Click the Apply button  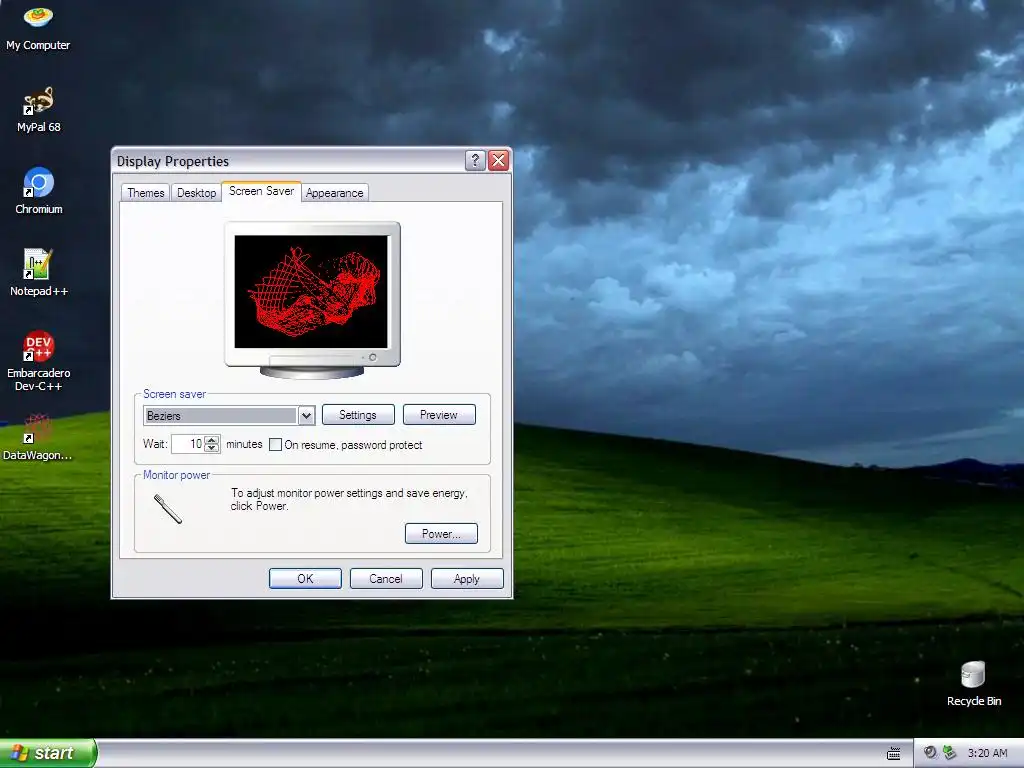[467, 579]
